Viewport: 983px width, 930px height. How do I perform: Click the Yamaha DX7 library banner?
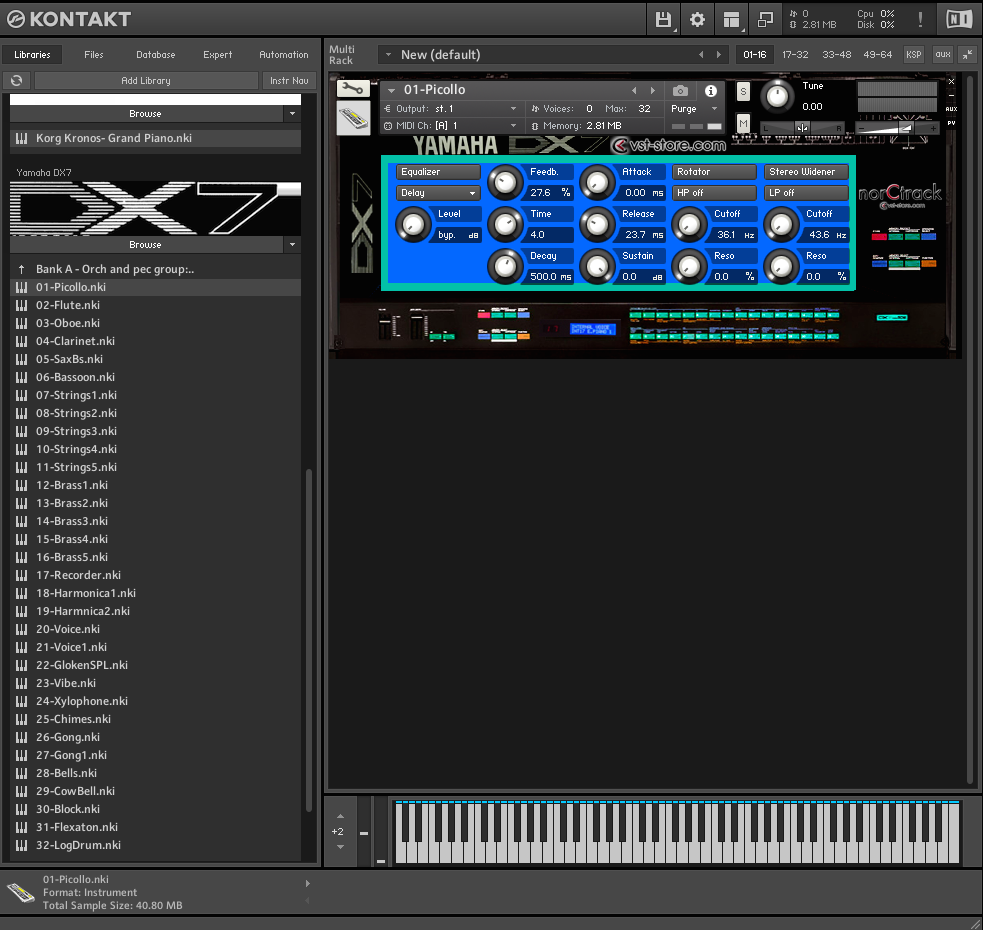[x=155, y=209]
